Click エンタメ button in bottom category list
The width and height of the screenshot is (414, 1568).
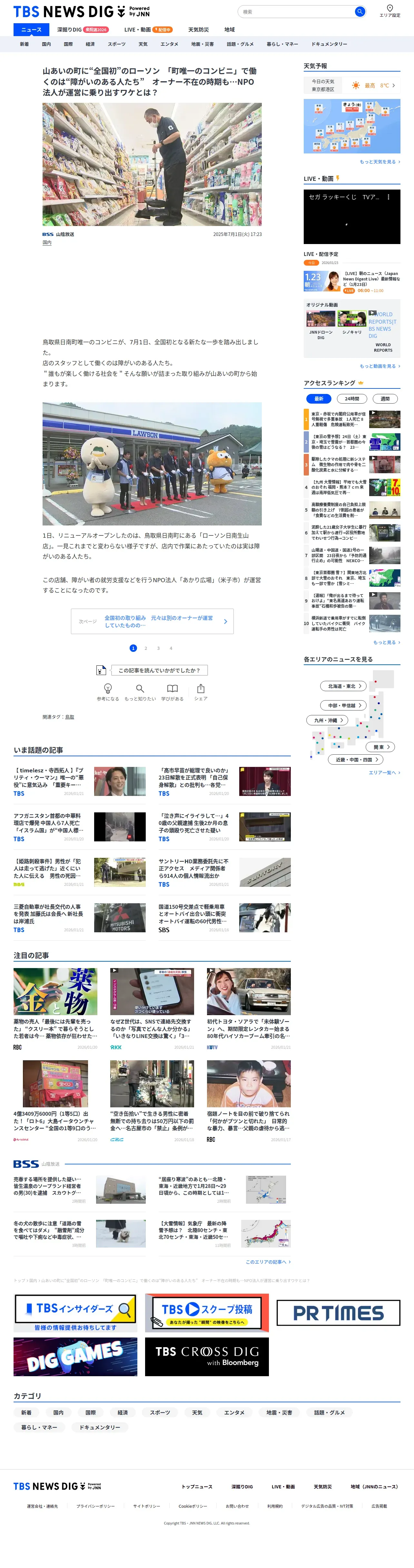(234, 1412)
